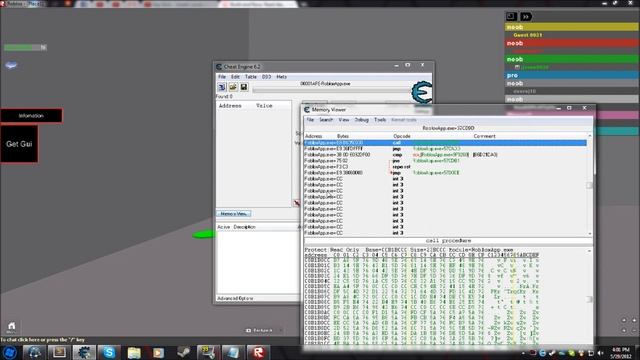
Task: Open Tools menu in Memory Viewer
Action: 380,120
